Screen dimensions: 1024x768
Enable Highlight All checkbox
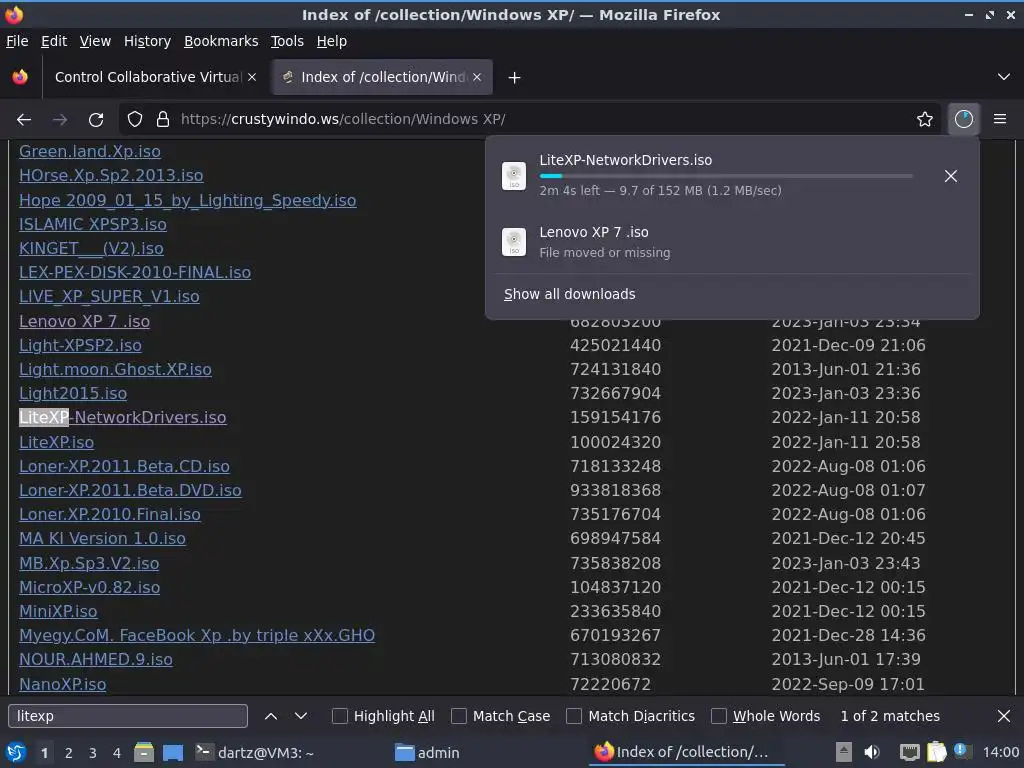[340, 716]
